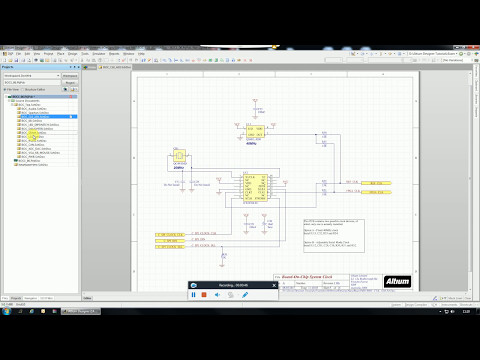Click the REF_CLK output port
480x360 pixels.
point(376,183)
